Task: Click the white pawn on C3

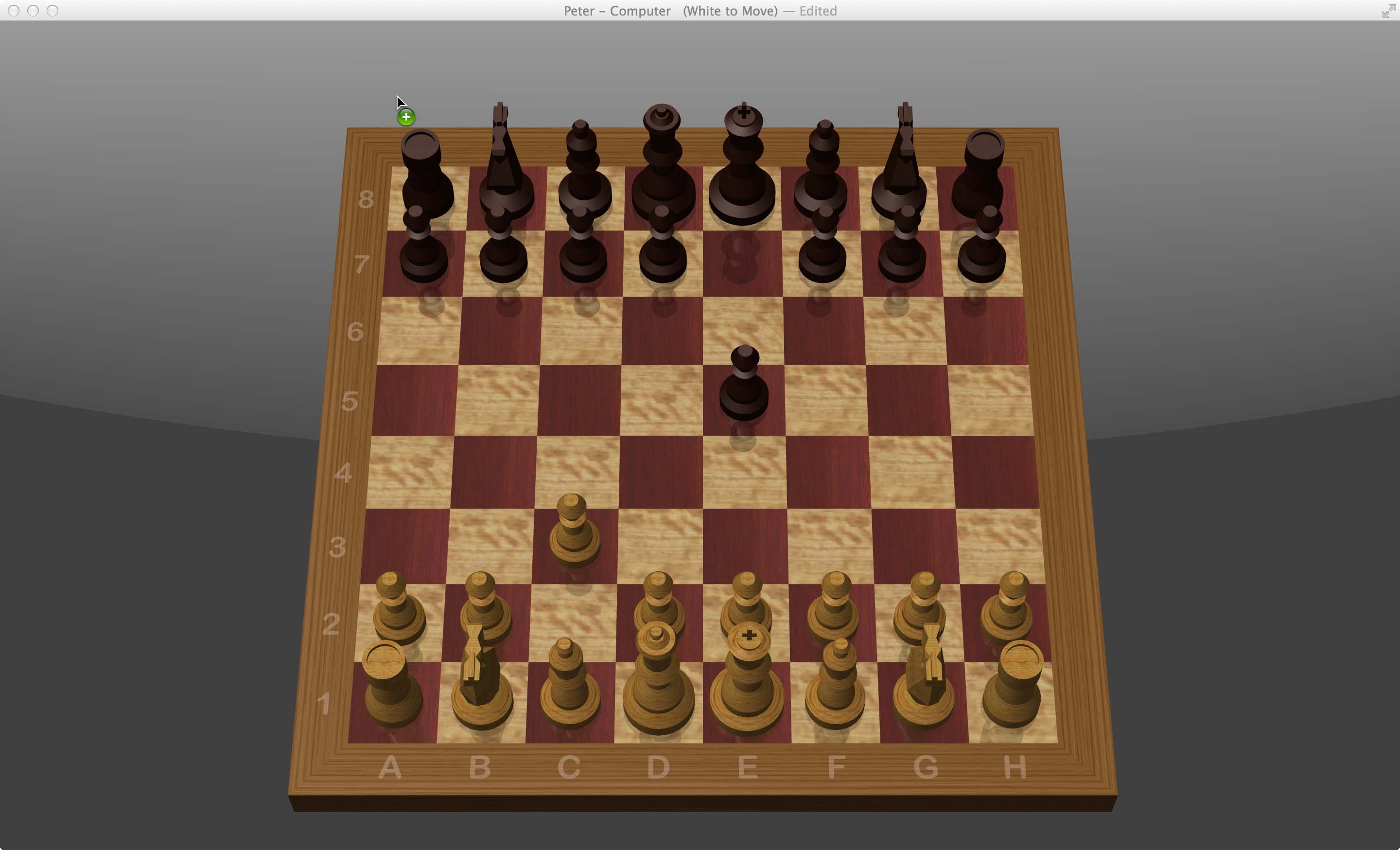Action: [575, 530]
